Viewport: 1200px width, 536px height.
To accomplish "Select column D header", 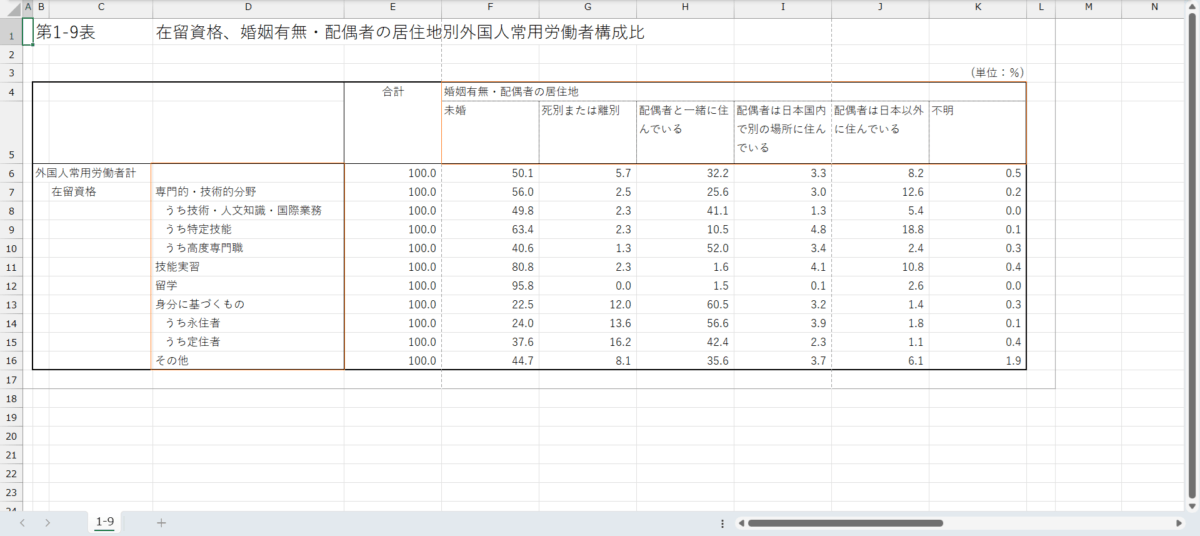I will click(x=248, y=8).
